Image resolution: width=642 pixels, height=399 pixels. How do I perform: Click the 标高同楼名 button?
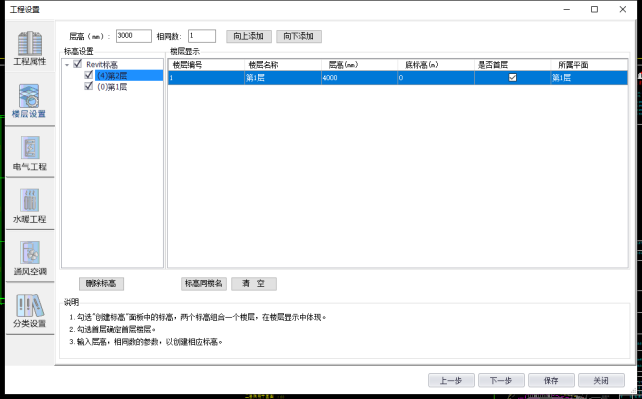click(x=203, y=284)
